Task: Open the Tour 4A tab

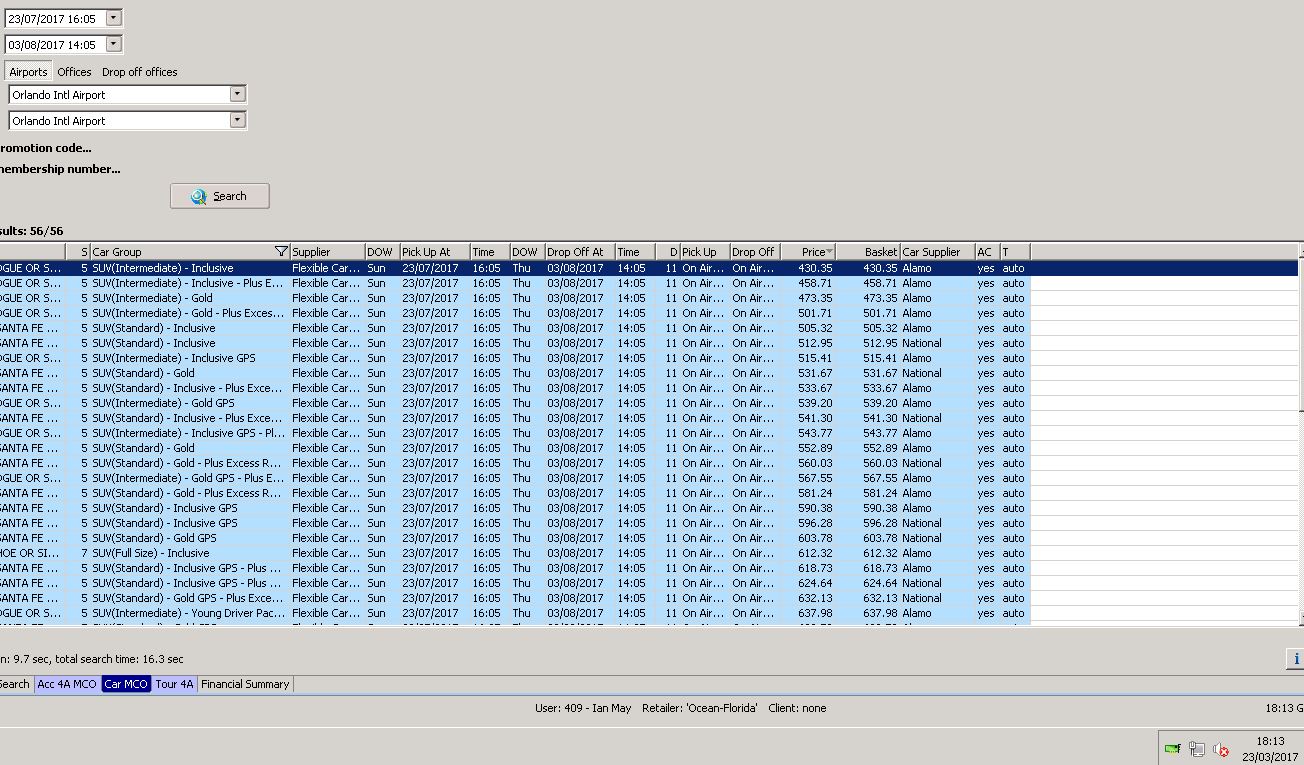Action: point(174,684)
